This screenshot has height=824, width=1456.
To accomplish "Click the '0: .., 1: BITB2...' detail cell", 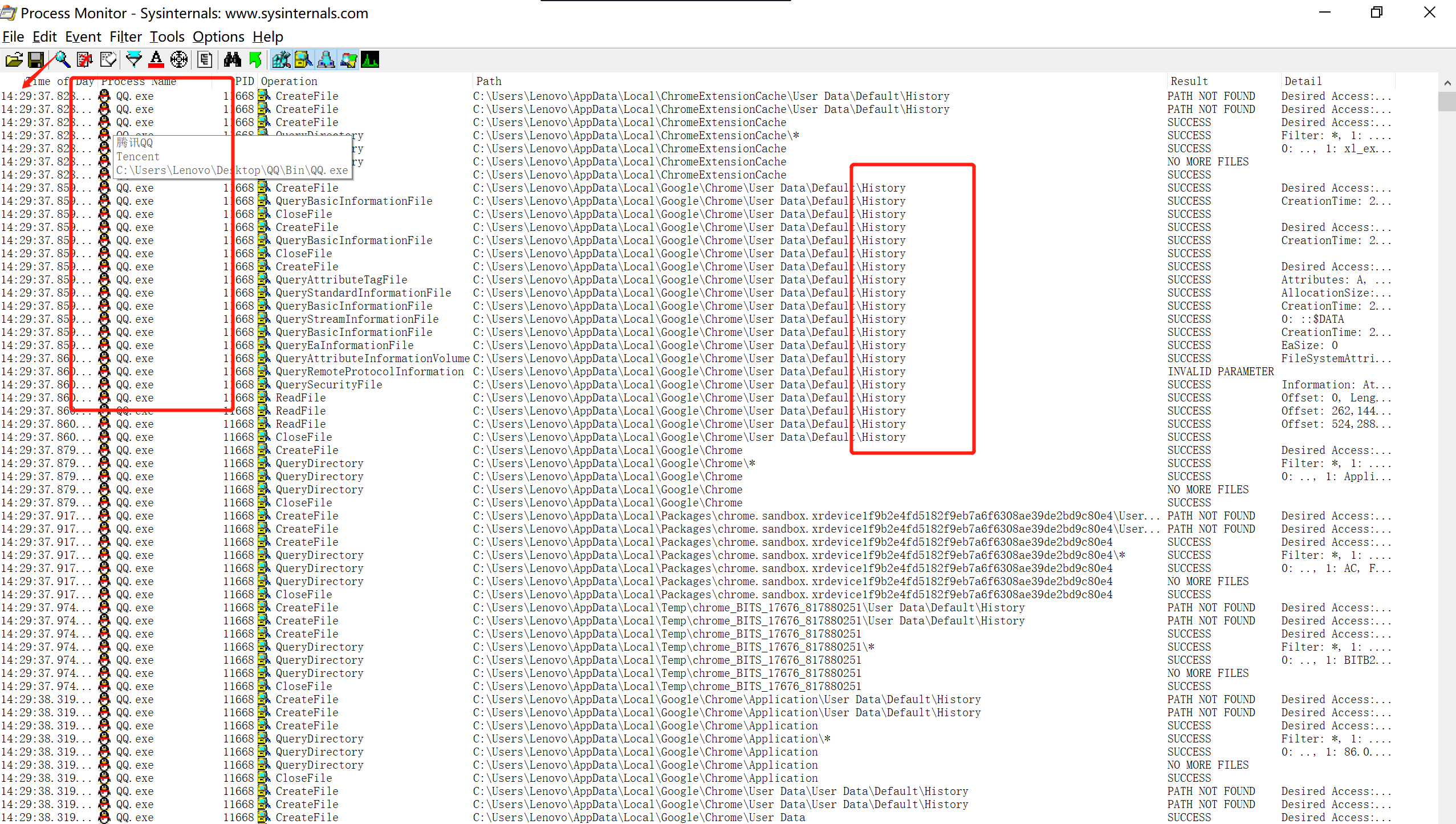I will pyautogui.click(x=1336, y=660).
